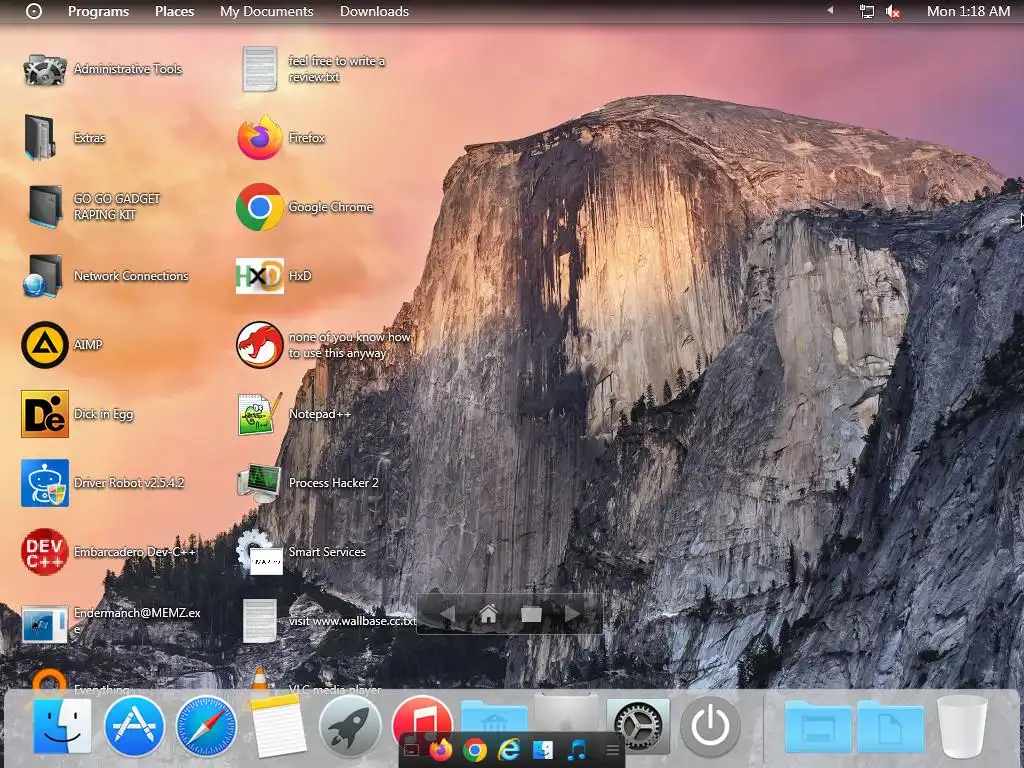Click the home icon in the navigation widget
The image size is (1024, 768).
[x=488, y=614]
